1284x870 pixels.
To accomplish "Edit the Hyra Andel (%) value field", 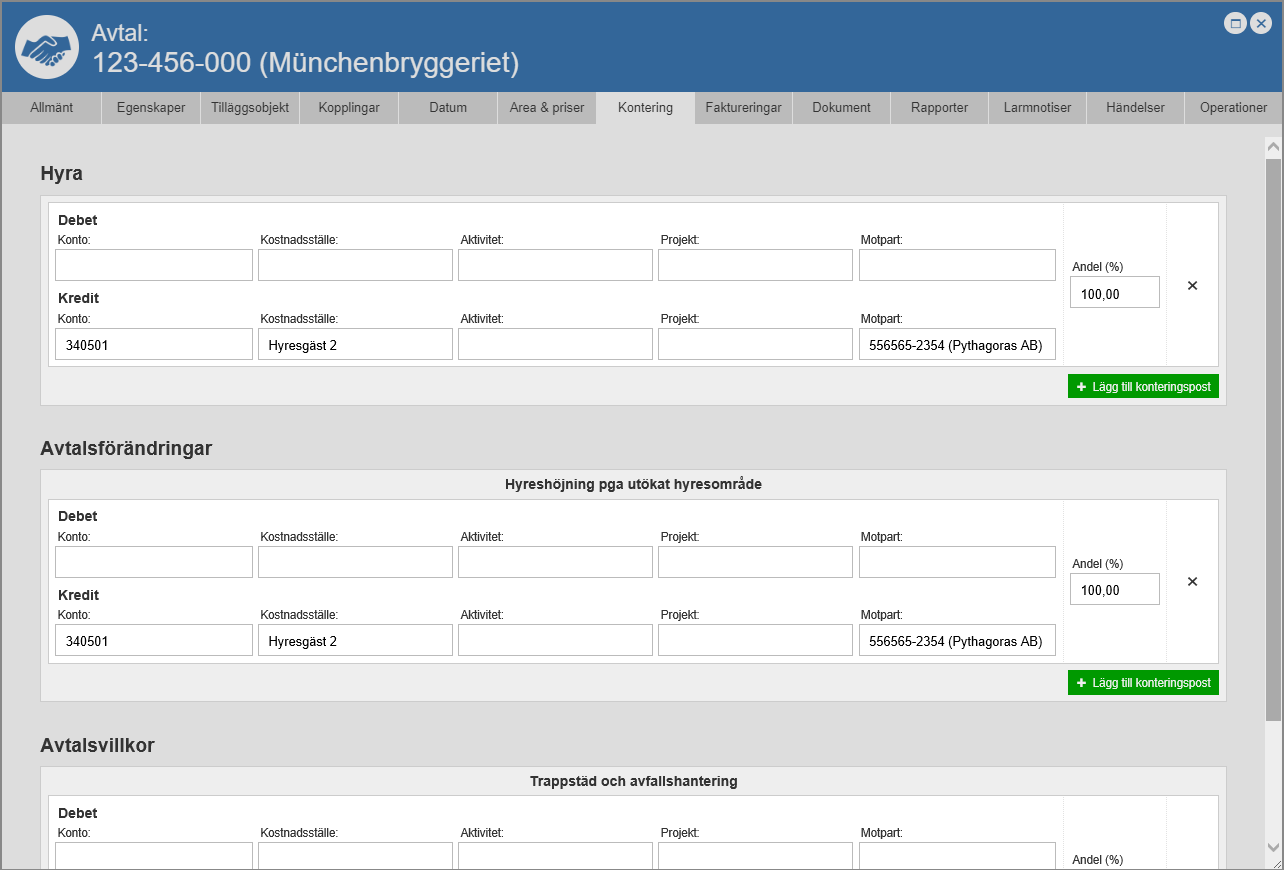I will click(1114, 293).
